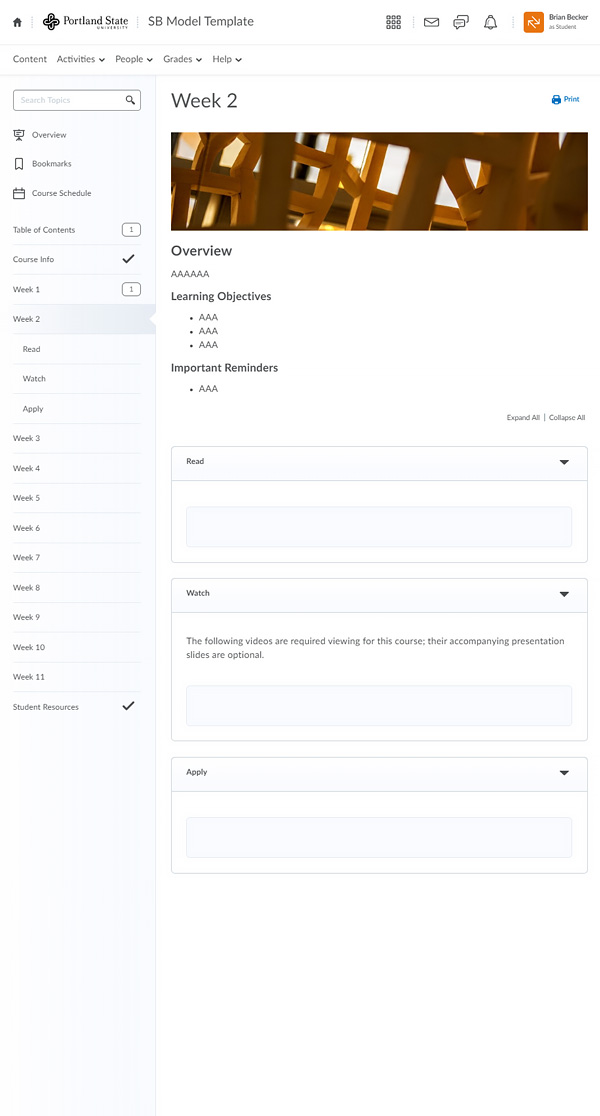Open the course selector grid icon
600x1116 pixels.
point(394,22)
